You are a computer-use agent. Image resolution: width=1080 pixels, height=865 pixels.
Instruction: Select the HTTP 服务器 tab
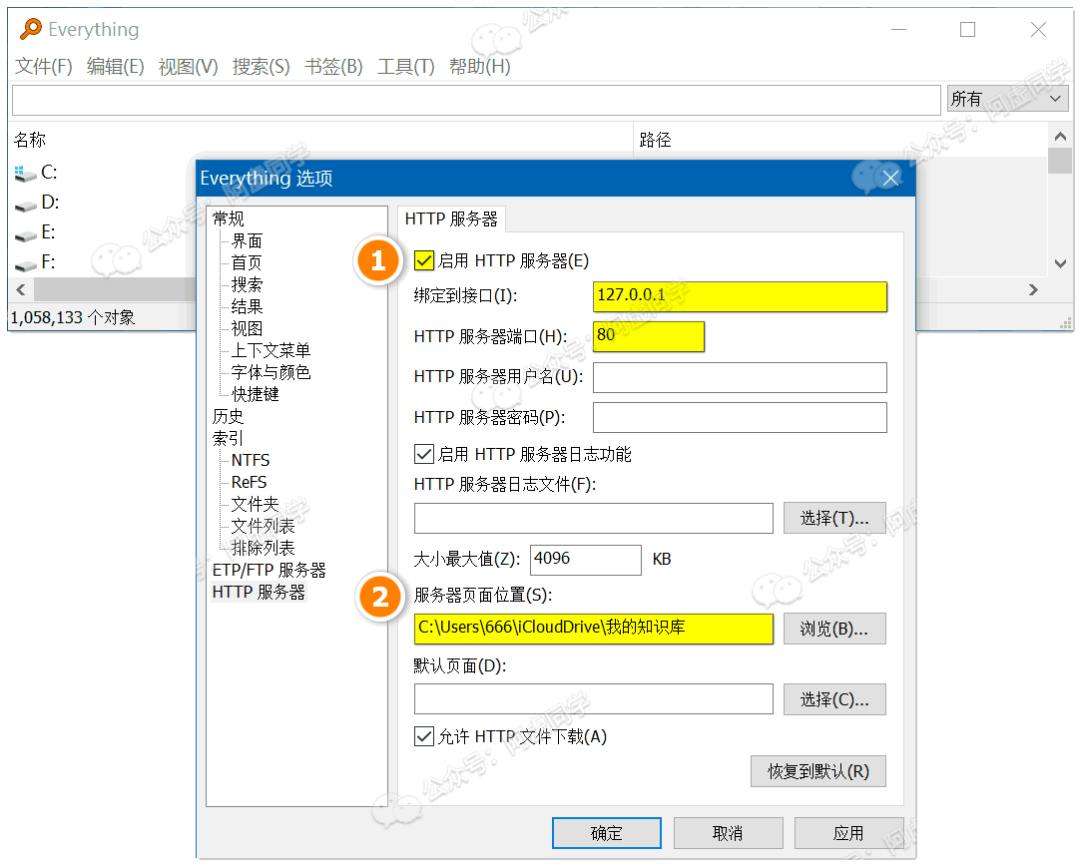(451, 219)
